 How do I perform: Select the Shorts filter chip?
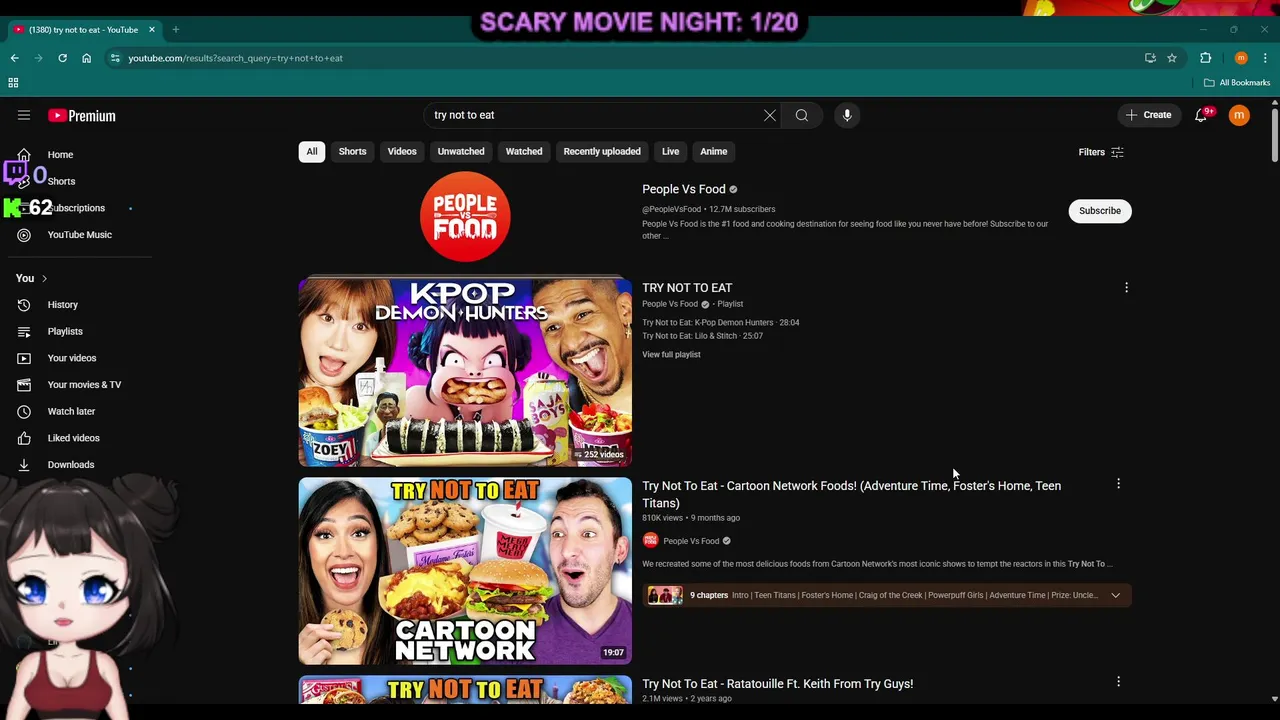pyautogui.click(x=352, y=152)
